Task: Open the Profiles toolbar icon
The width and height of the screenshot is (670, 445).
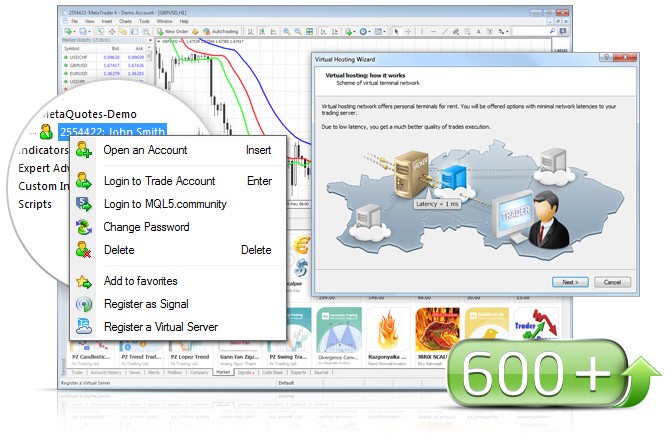Action: coord(83,32)
